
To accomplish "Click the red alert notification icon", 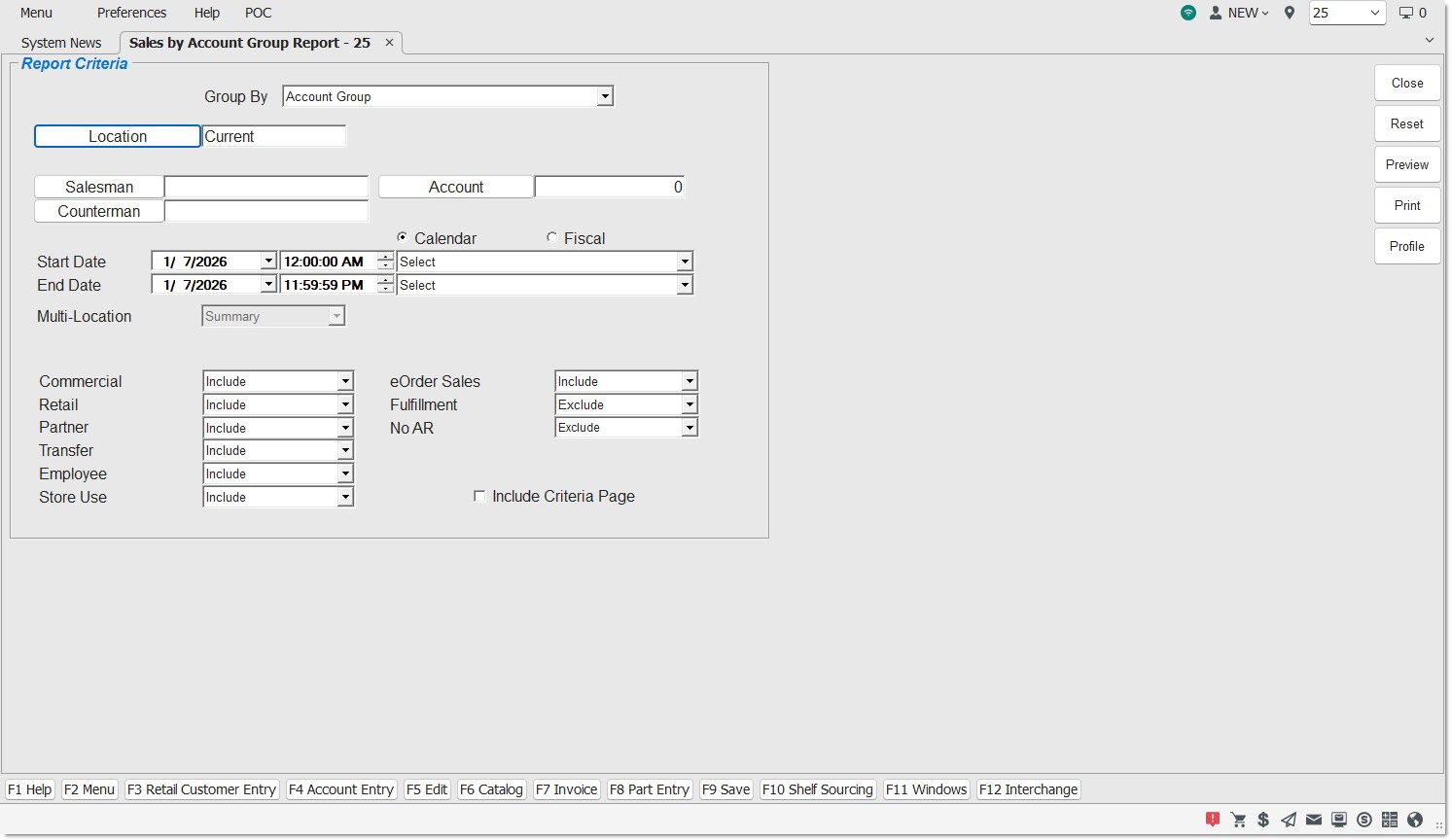I will click(1213, 820).
